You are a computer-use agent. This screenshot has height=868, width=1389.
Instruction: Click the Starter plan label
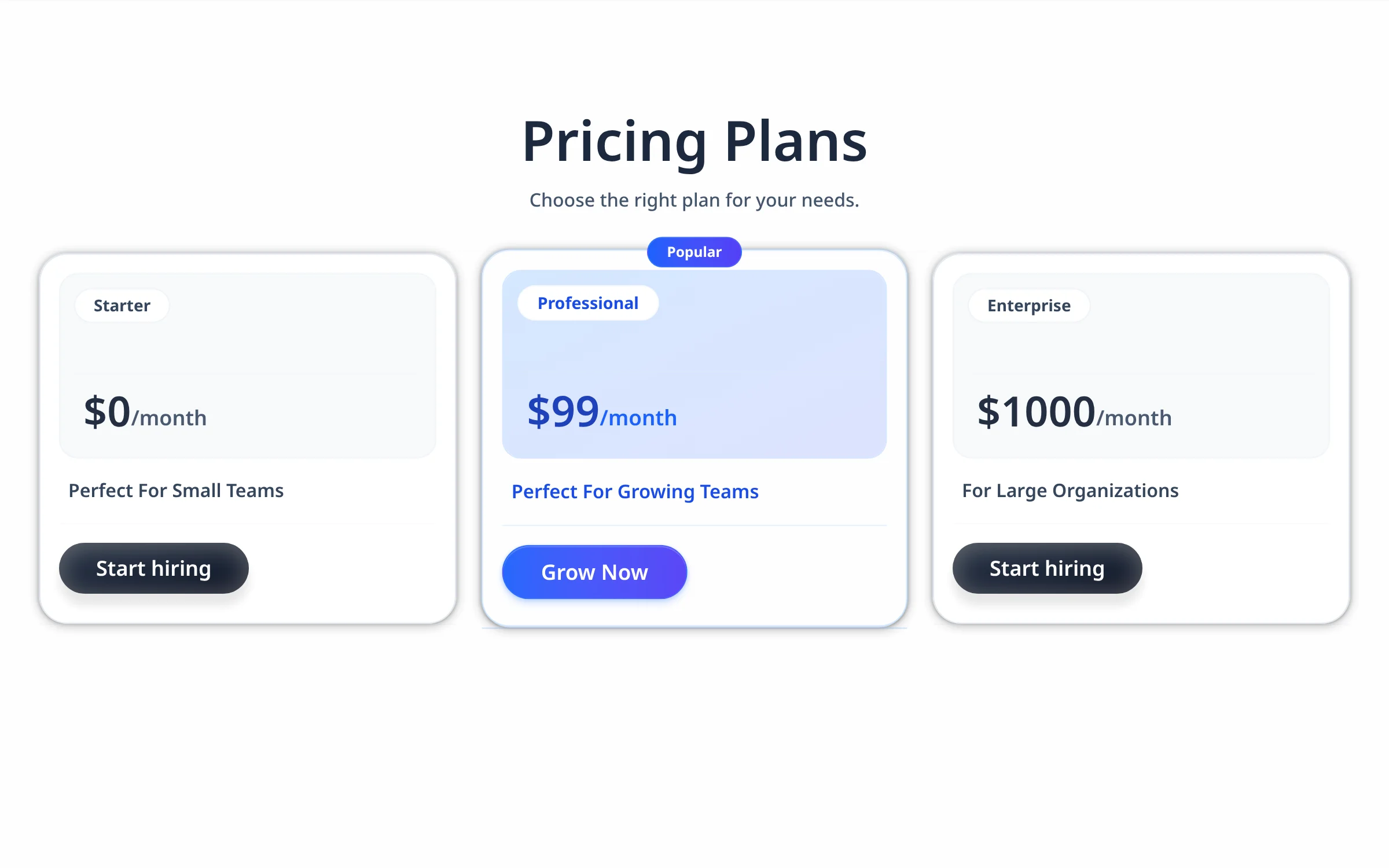(x=122, y=305)
